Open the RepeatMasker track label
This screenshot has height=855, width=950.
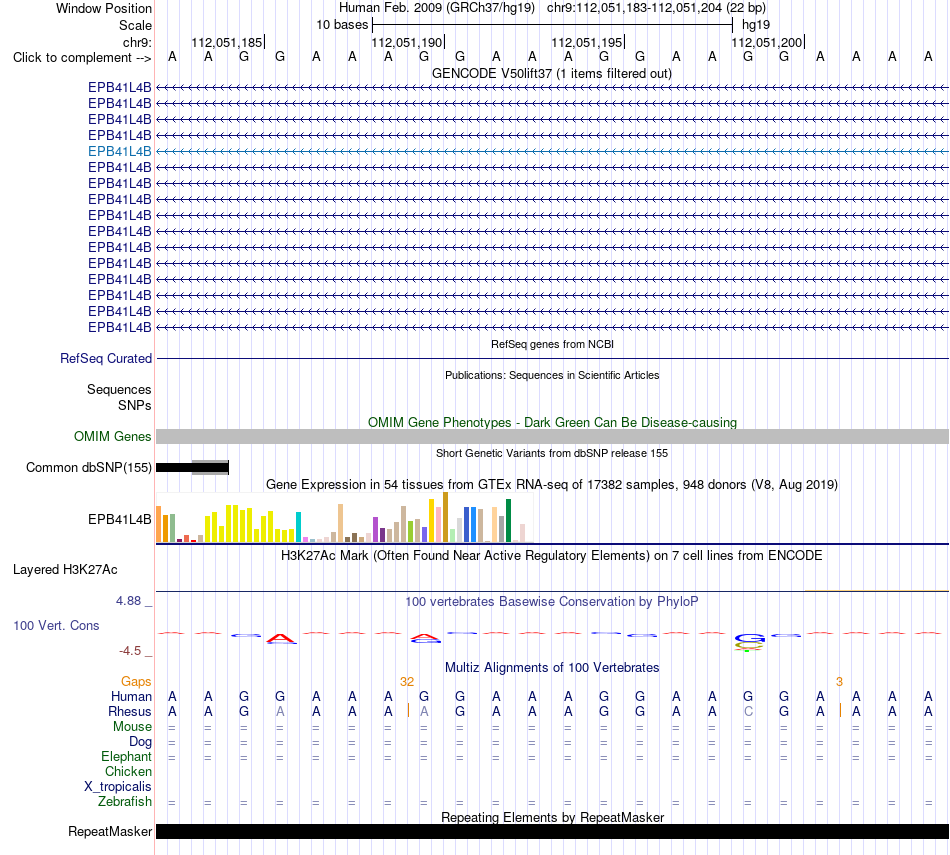point(110,831)
